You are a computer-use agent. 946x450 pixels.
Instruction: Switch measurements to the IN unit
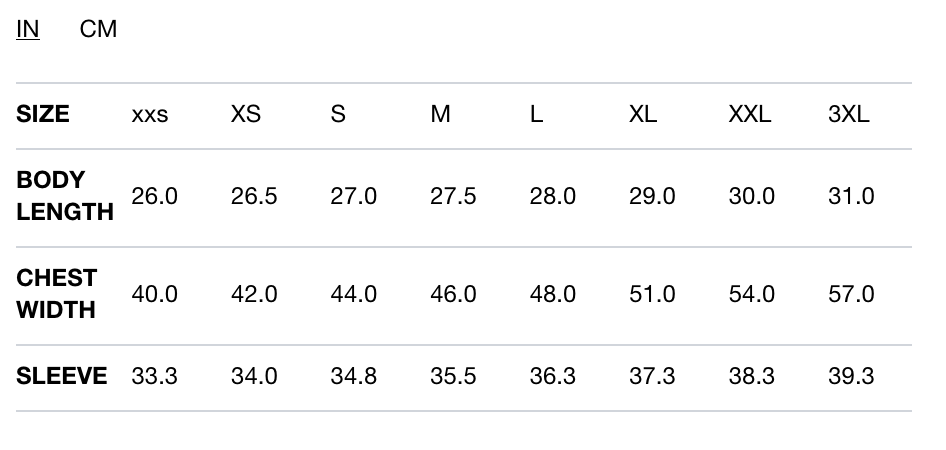28,30
